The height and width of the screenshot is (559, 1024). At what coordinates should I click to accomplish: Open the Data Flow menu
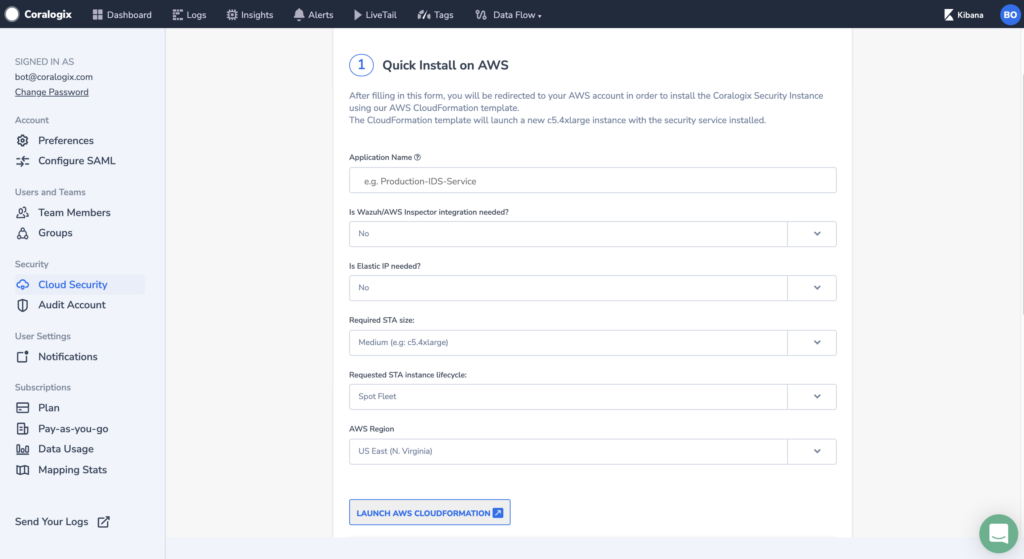[x=508, y=14]
